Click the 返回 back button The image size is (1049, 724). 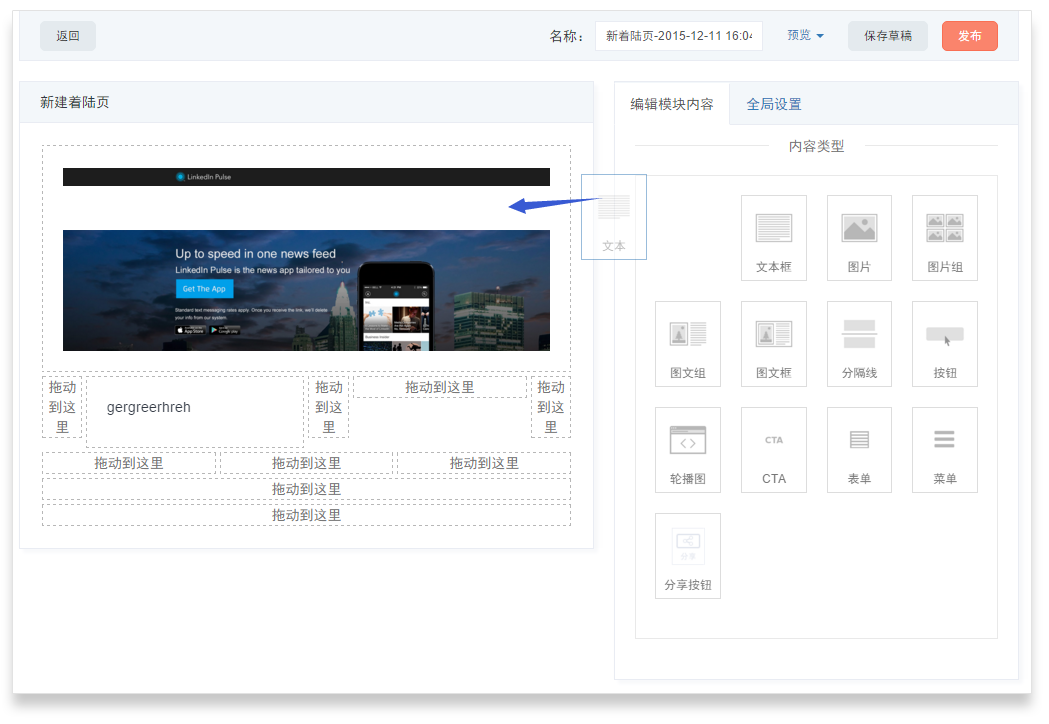68,36
